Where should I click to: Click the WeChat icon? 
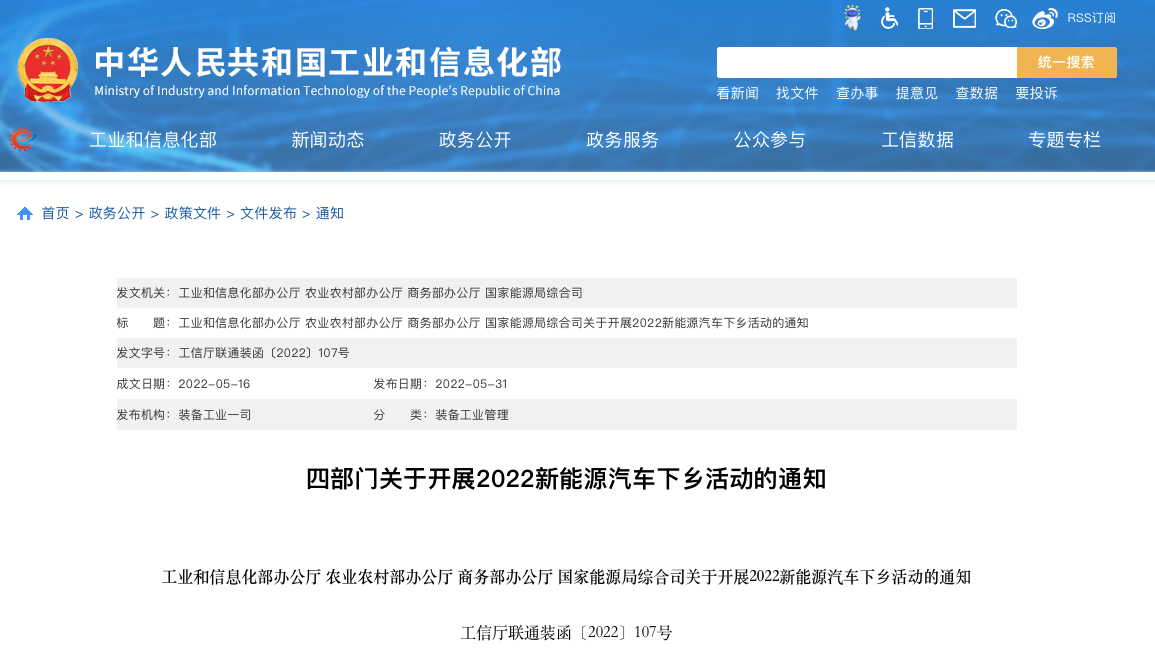point(1005,18)
